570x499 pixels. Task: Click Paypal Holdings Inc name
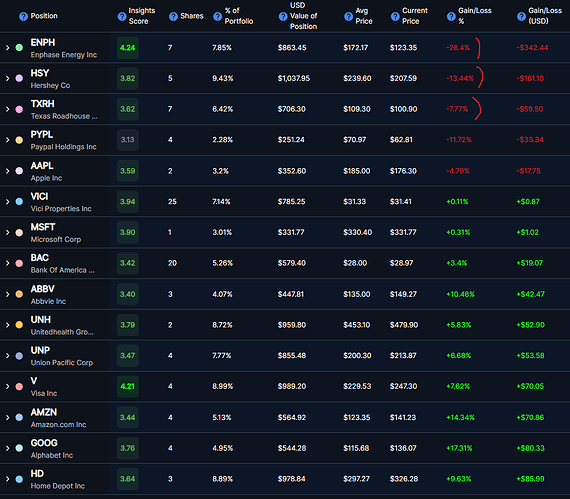pos(63,147)
